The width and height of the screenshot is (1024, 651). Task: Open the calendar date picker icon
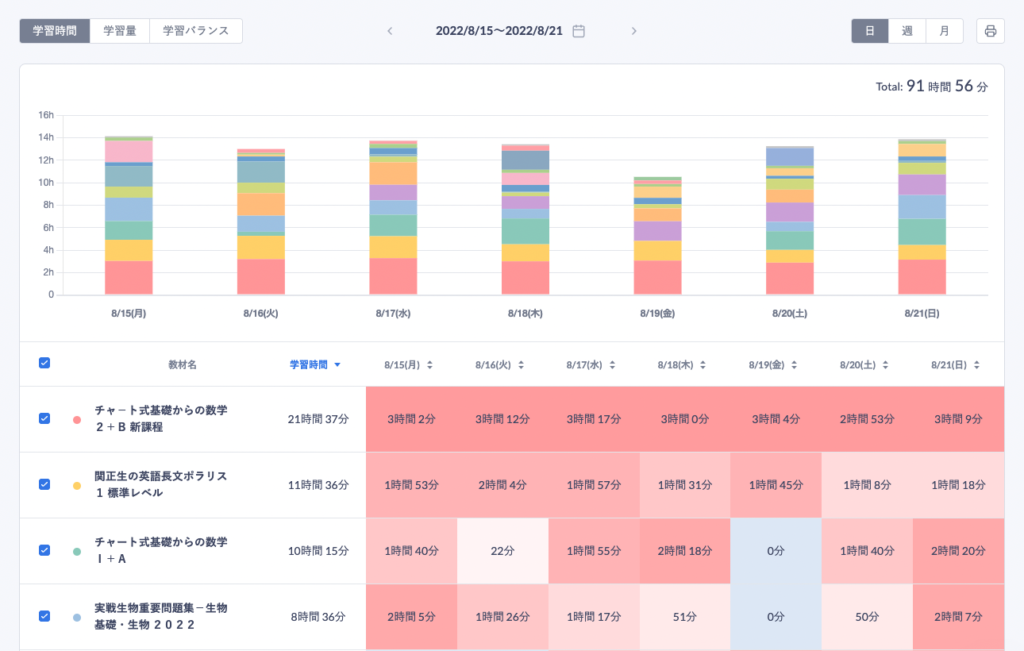(579, 31)
